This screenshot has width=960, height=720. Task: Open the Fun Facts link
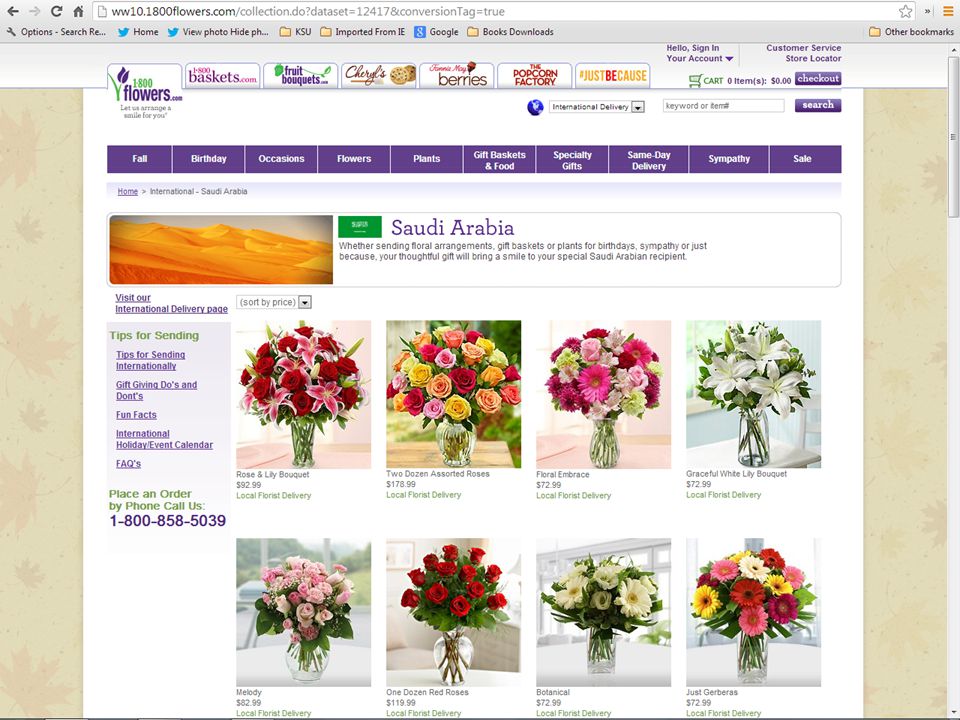[137, 414]
